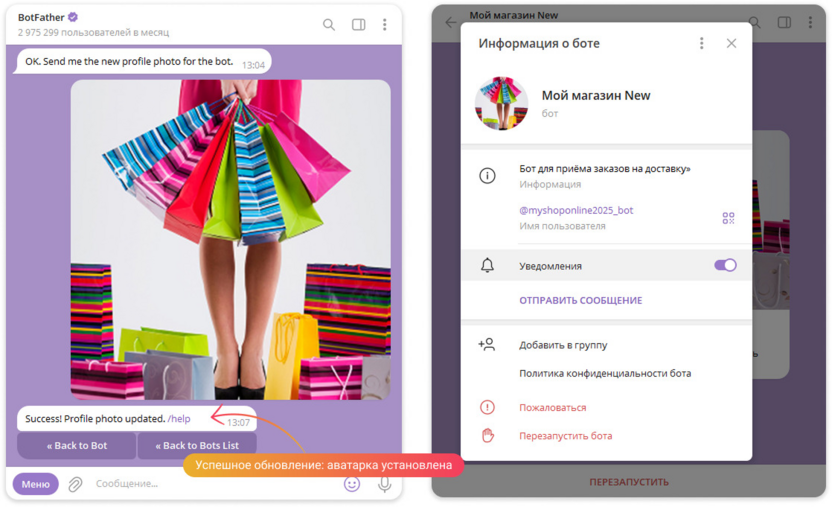Select Пожаловаться report option
The image size is (832, 507).
coord(552,407)
